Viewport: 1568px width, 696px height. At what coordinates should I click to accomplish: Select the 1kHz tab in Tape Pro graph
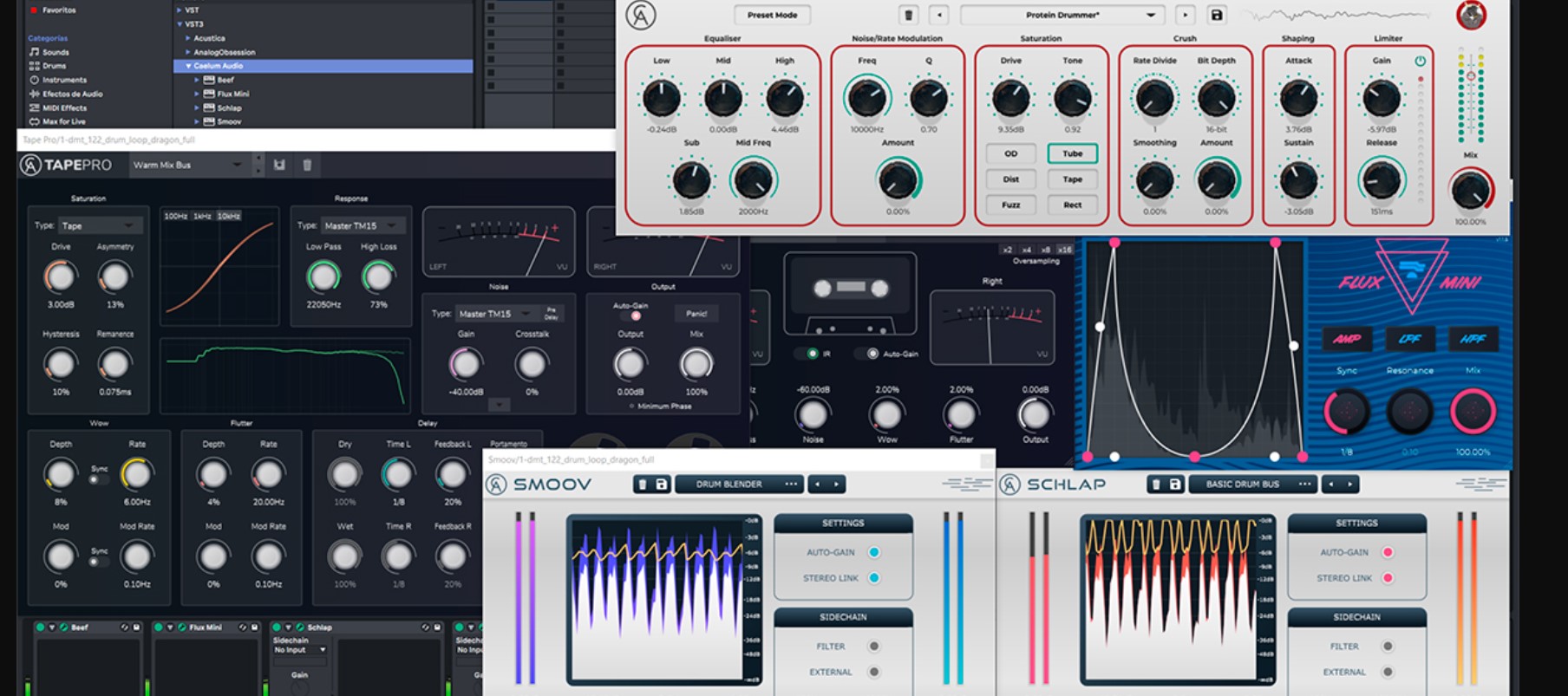(x=202, y=216)
